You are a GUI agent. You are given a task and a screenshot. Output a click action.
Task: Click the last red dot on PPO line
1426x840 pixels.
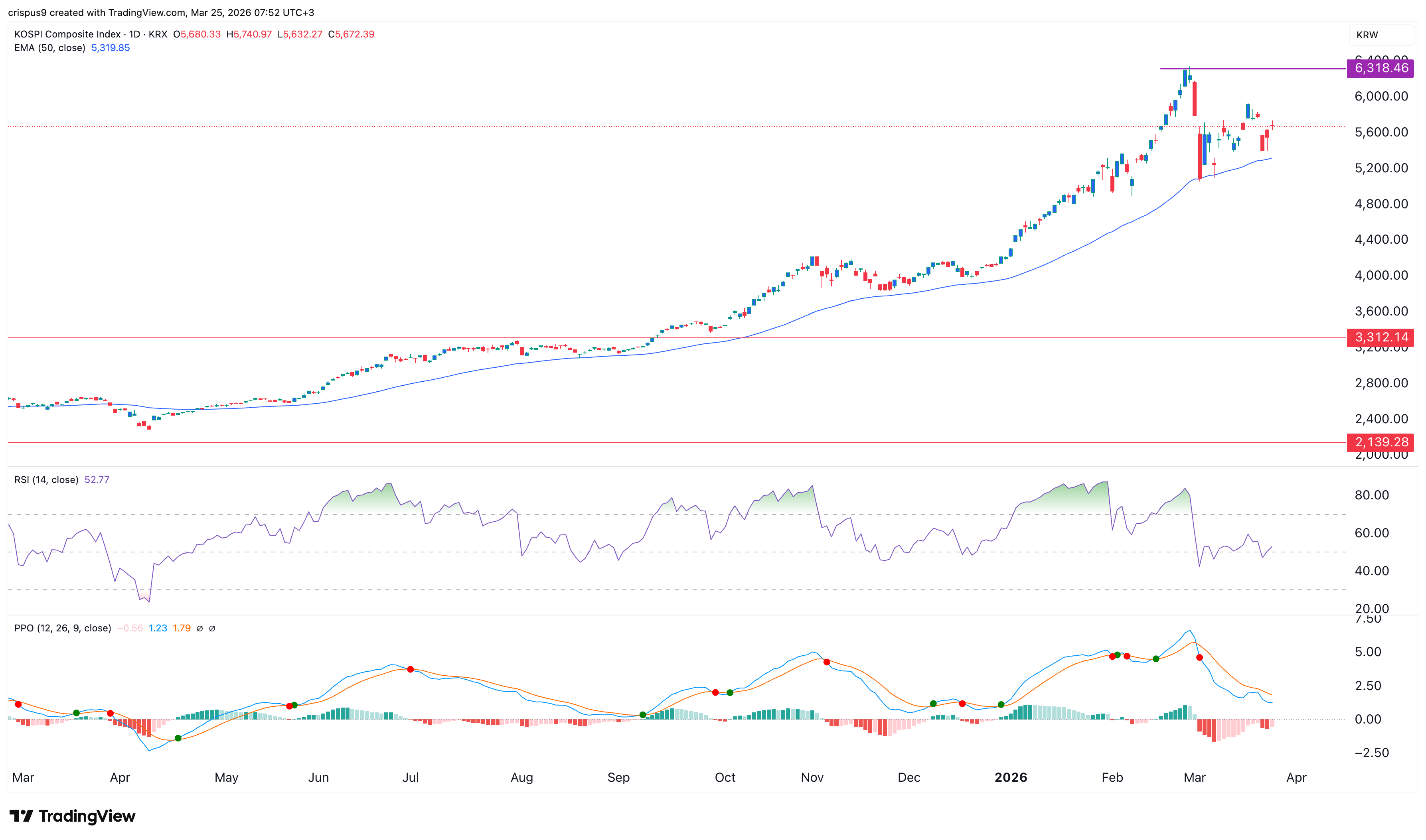coord(1199,658)
